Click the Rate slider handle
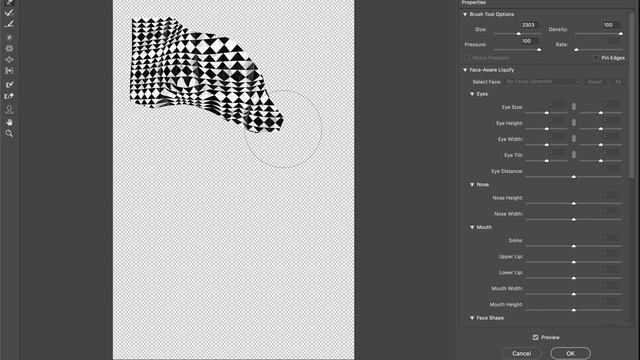This screenshot has height=360, width=640. click(576, 49)
